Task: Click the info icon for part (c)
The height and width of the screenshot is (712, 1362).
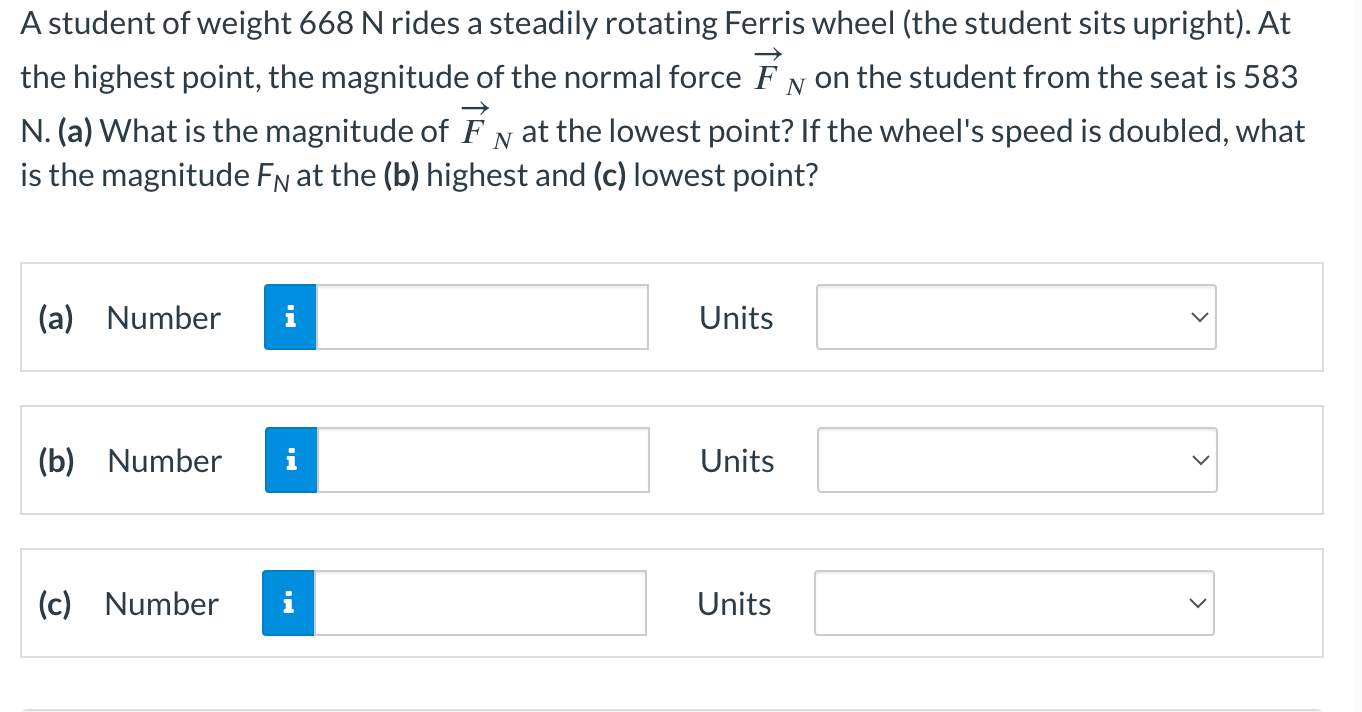Action: click(288, 604)
